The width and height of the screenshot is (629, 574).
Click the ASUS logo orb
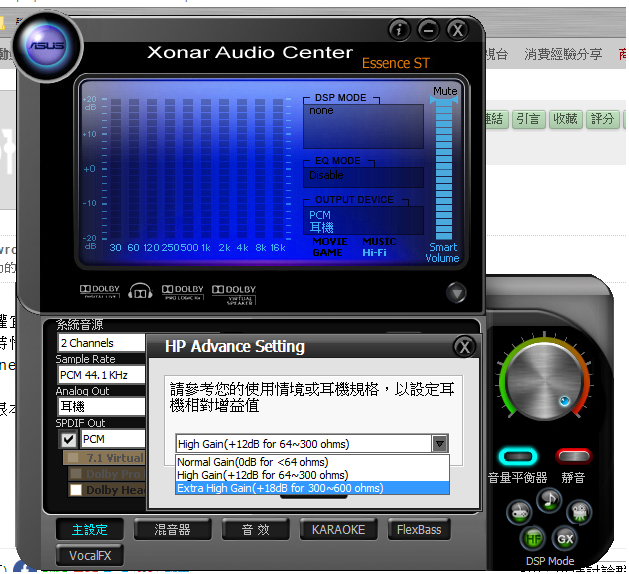click(47, 46)
